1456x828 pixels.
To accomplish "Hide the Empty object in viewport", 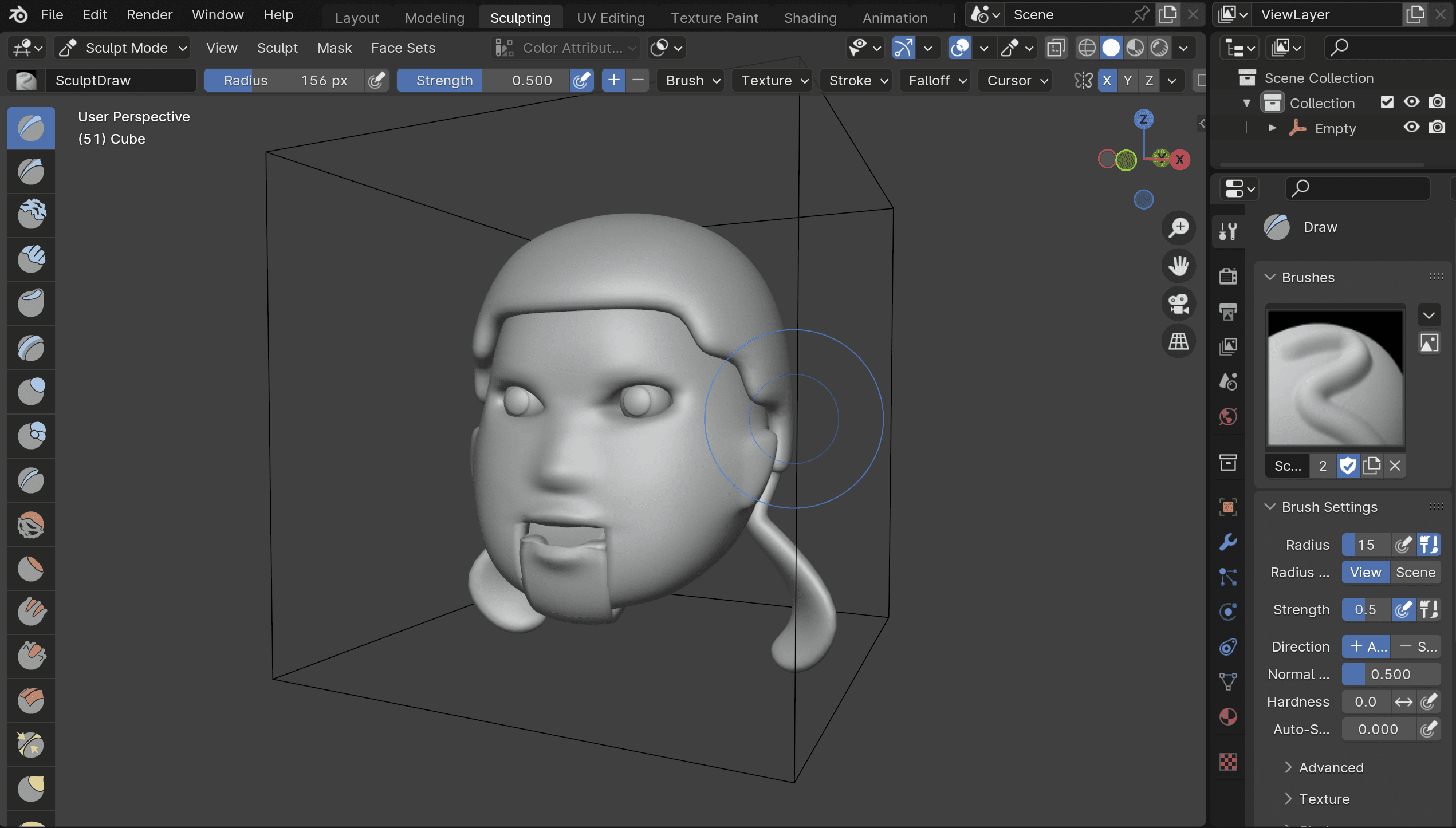I will click(x=1411, y=127).
